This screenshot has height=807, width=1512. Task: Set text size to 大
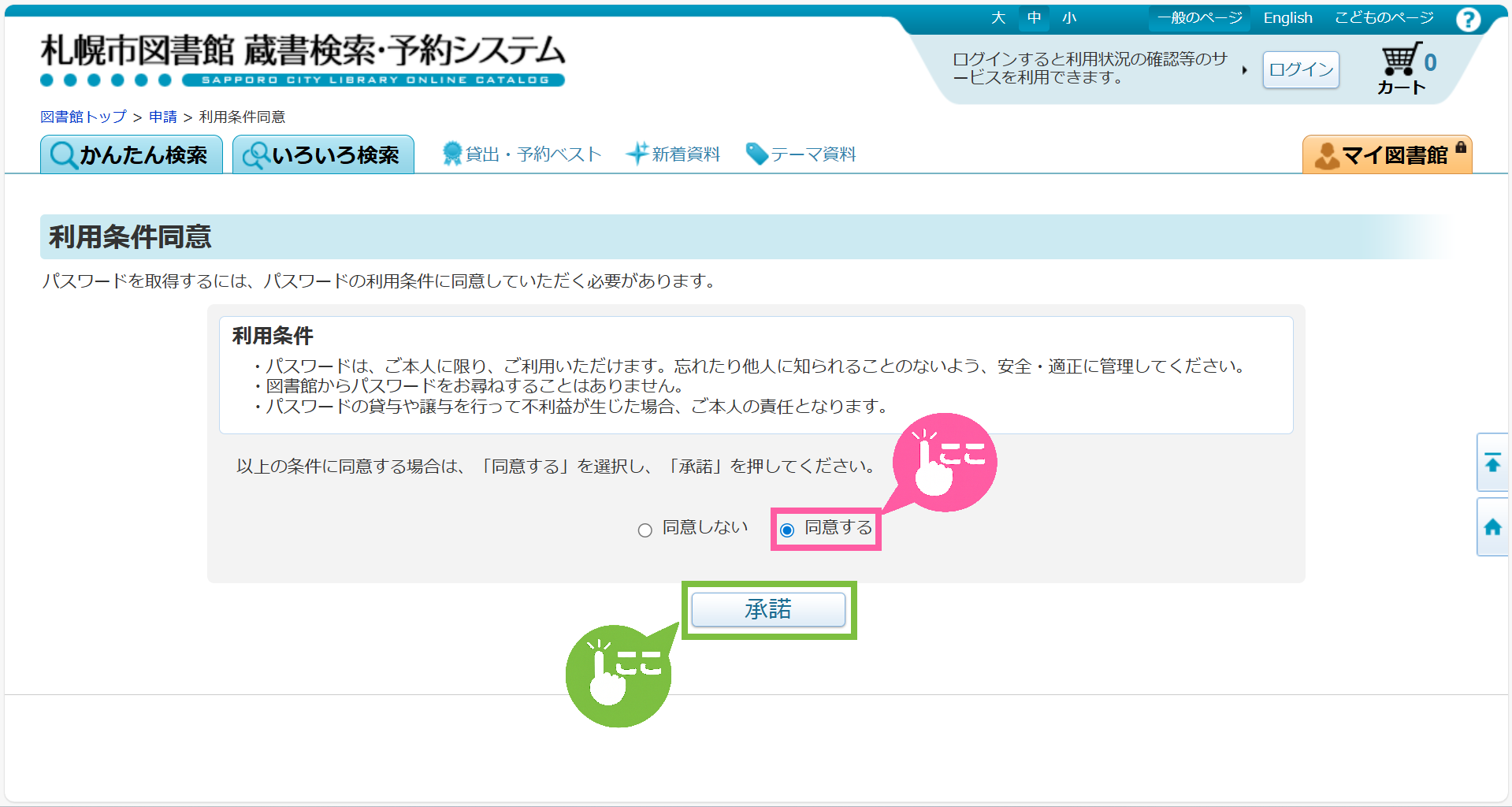998,18
